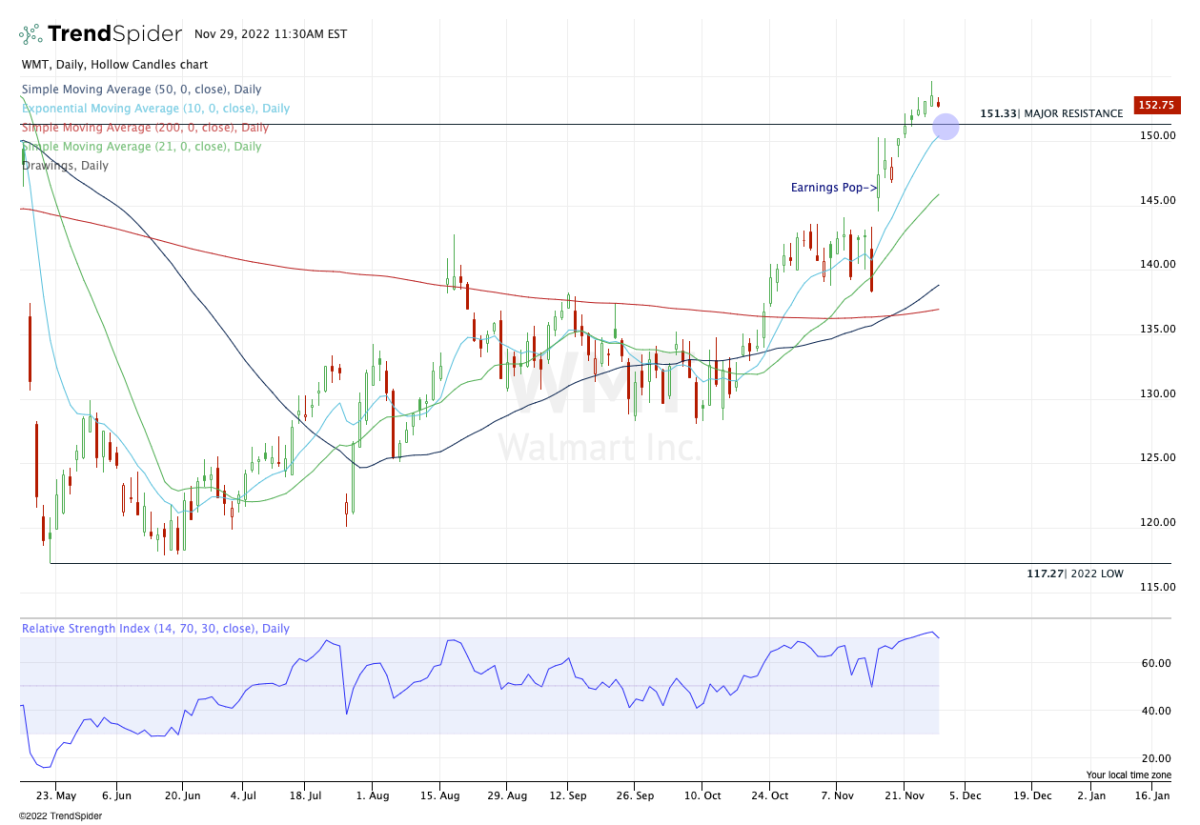
Task: Select the Simple Moving Average 21 legend
Action: point(141,146)
